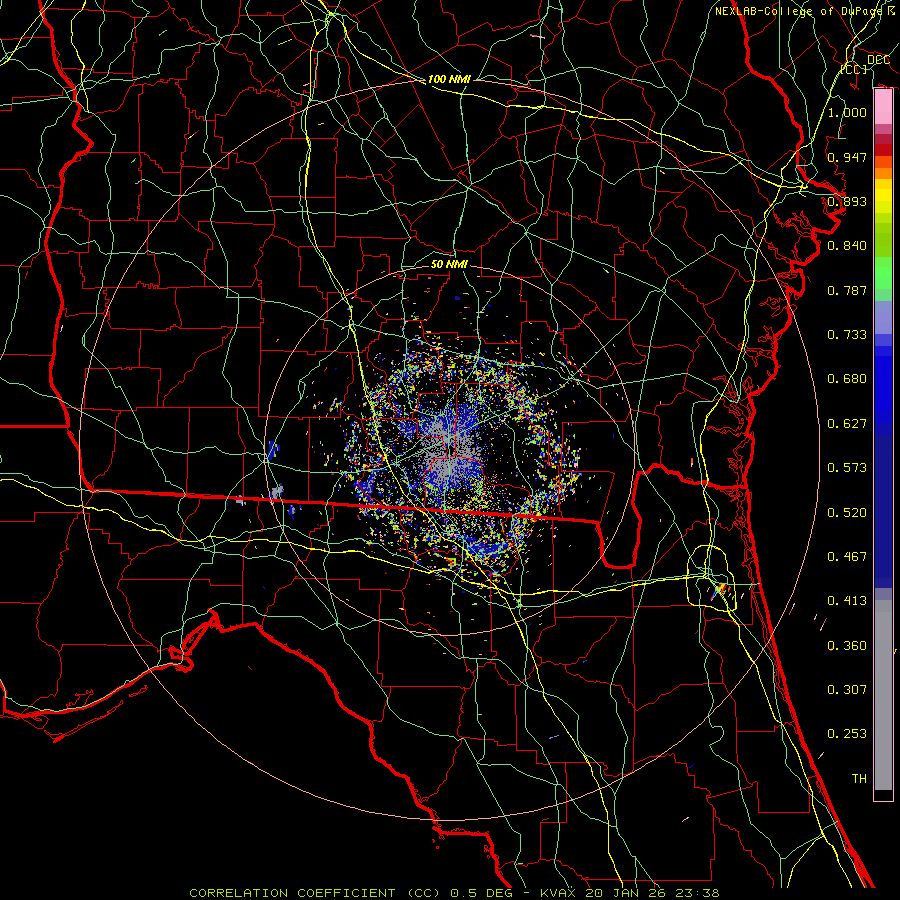Click the 0.413 scale value

point(847,601)
